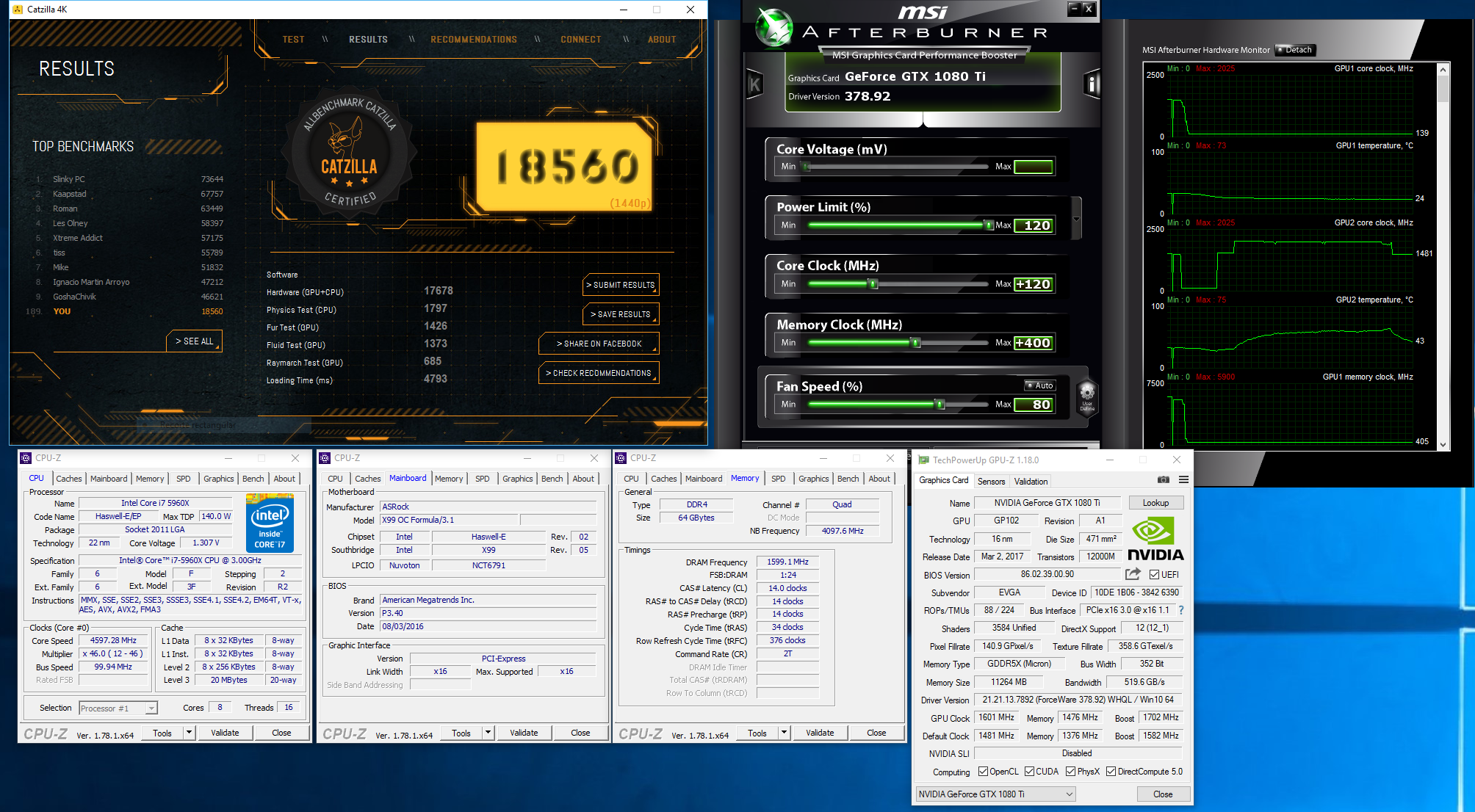Open the Processor #1 selection dropdown

coord(151,708)
